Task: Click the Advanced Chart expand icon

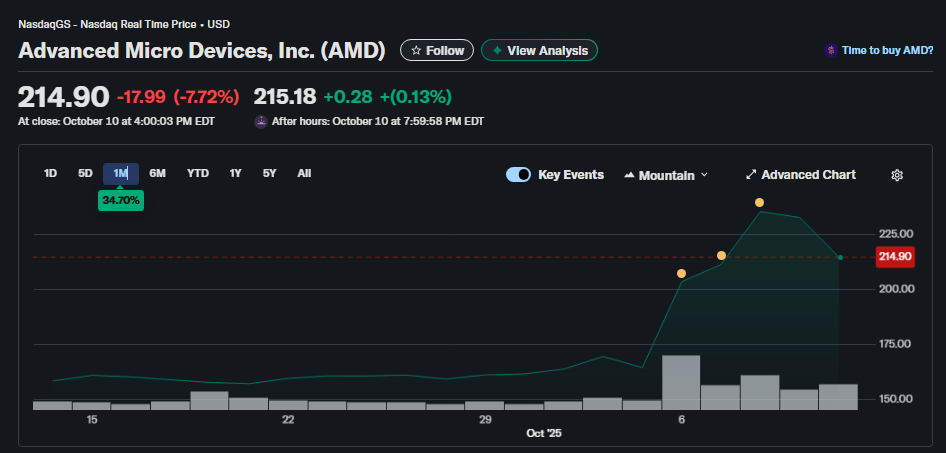Action: tap(751, 175)
